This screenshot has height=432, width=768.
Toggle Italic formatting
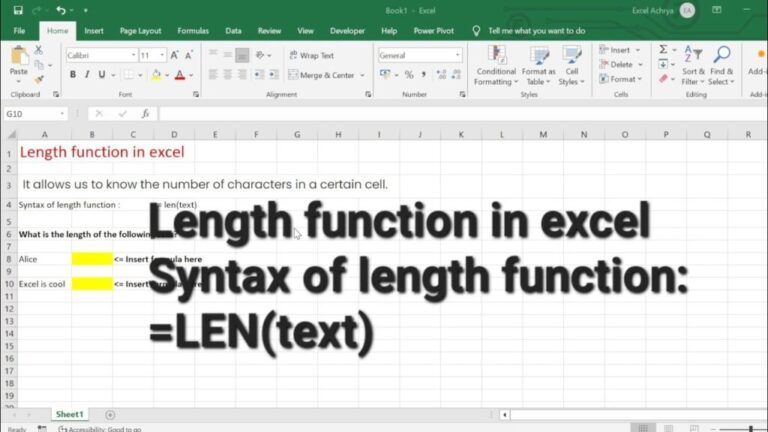coord(87,75)
